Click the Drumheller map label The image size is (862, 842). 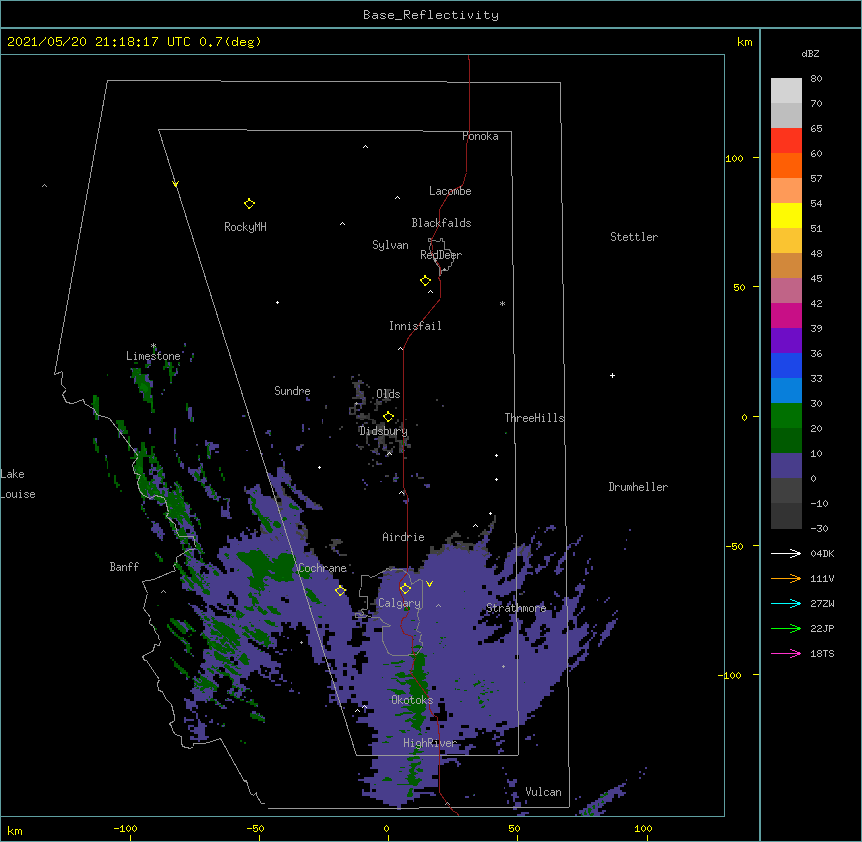click(638, 487)
